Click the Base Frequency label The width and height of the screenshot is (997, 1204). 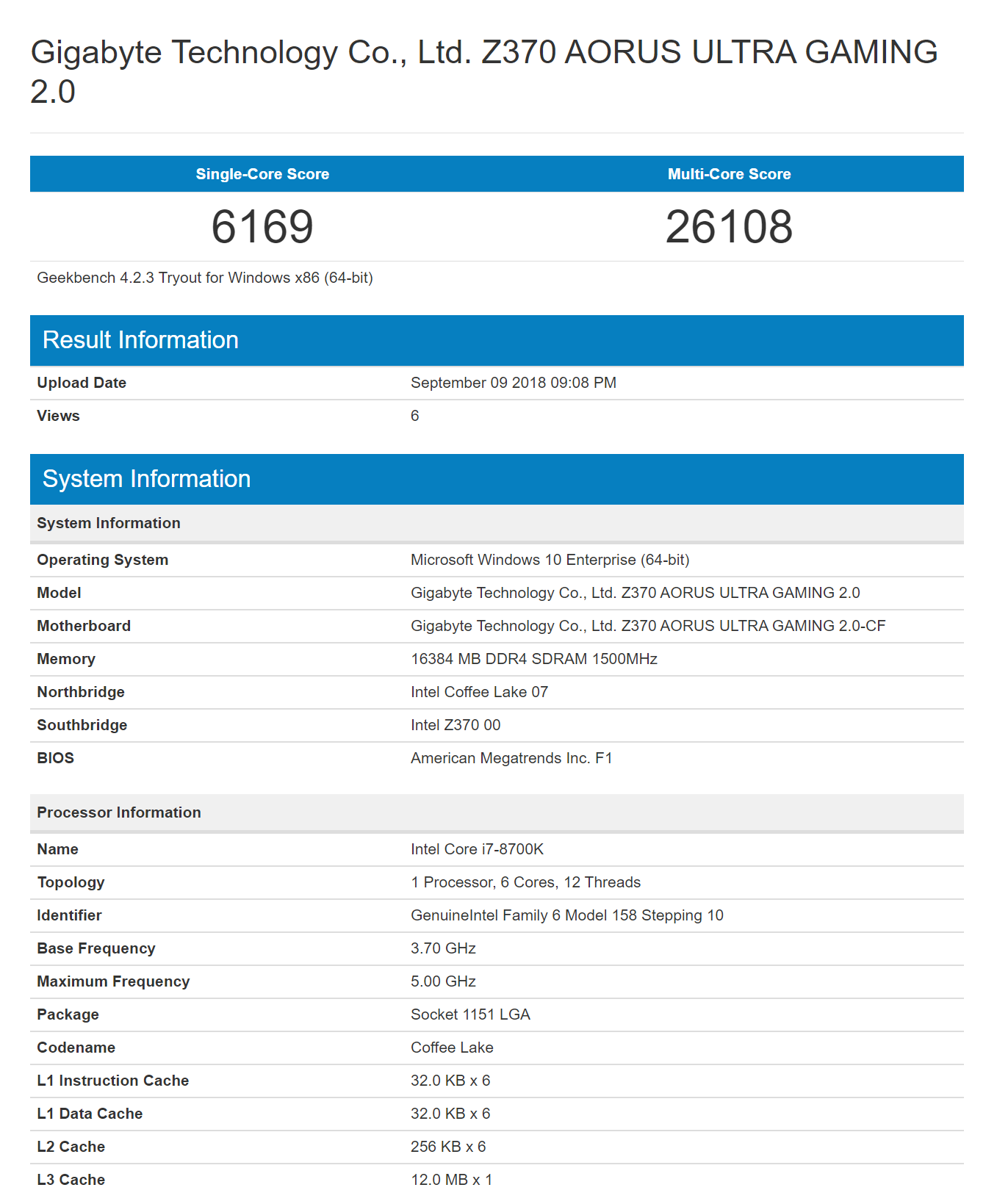[96, 948]
